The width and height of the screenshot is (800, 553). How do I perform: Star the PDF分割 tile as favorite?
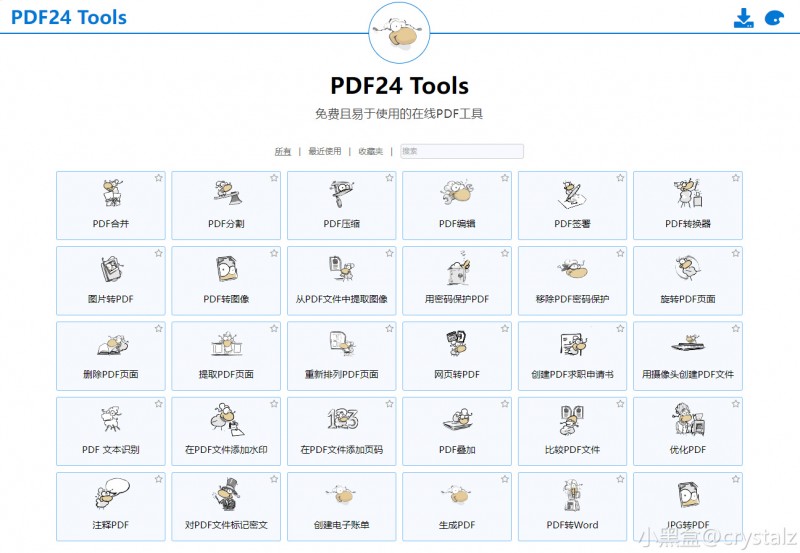tap(274, 178)
